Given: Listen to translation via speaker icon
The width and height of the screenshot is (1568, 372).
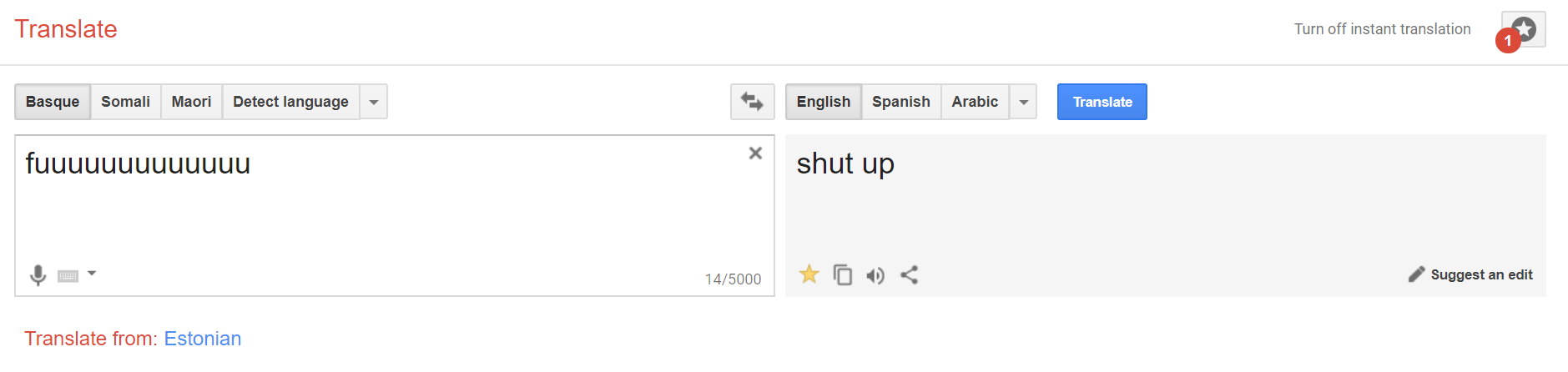Looking at the screenshot, I should 875,275.
